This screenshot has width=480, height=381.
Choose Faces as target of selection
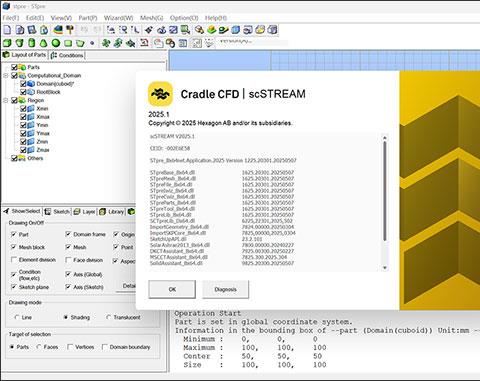[39, 347]
